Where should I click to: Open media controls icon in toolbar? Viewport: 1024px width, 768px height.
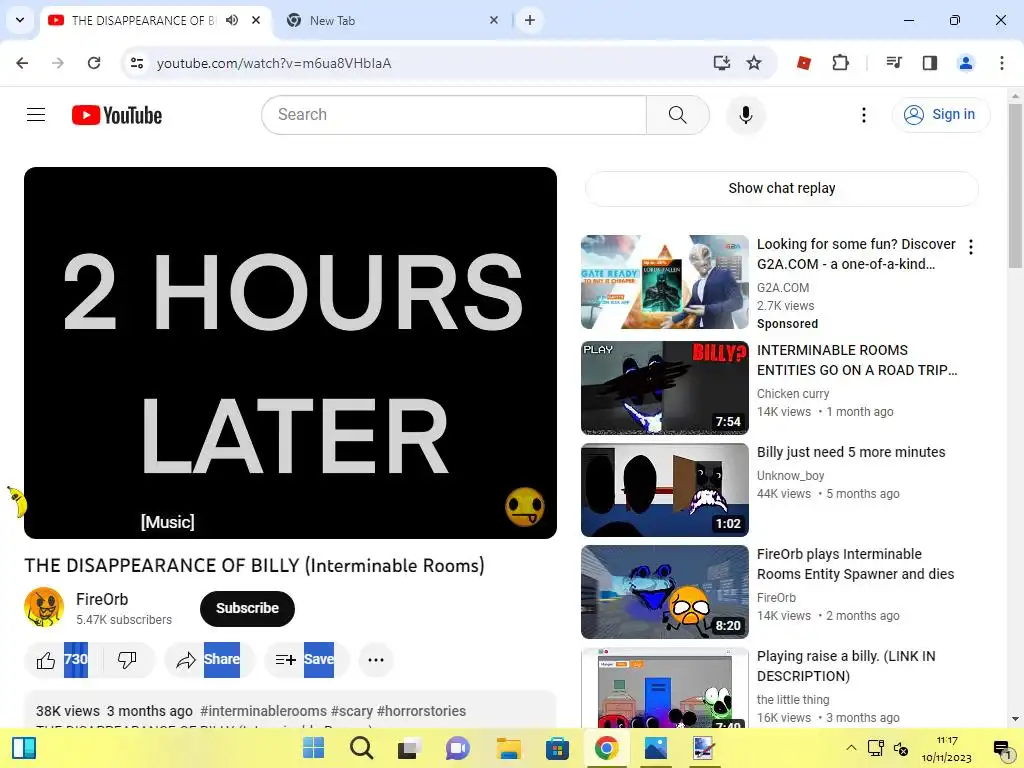coord(893,63)
